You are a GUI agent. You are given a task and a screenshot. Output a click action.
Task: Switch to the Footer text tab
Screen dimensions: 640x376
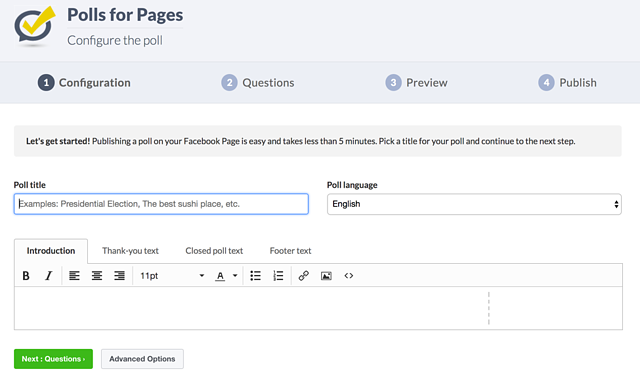click(x=290, y=251)
